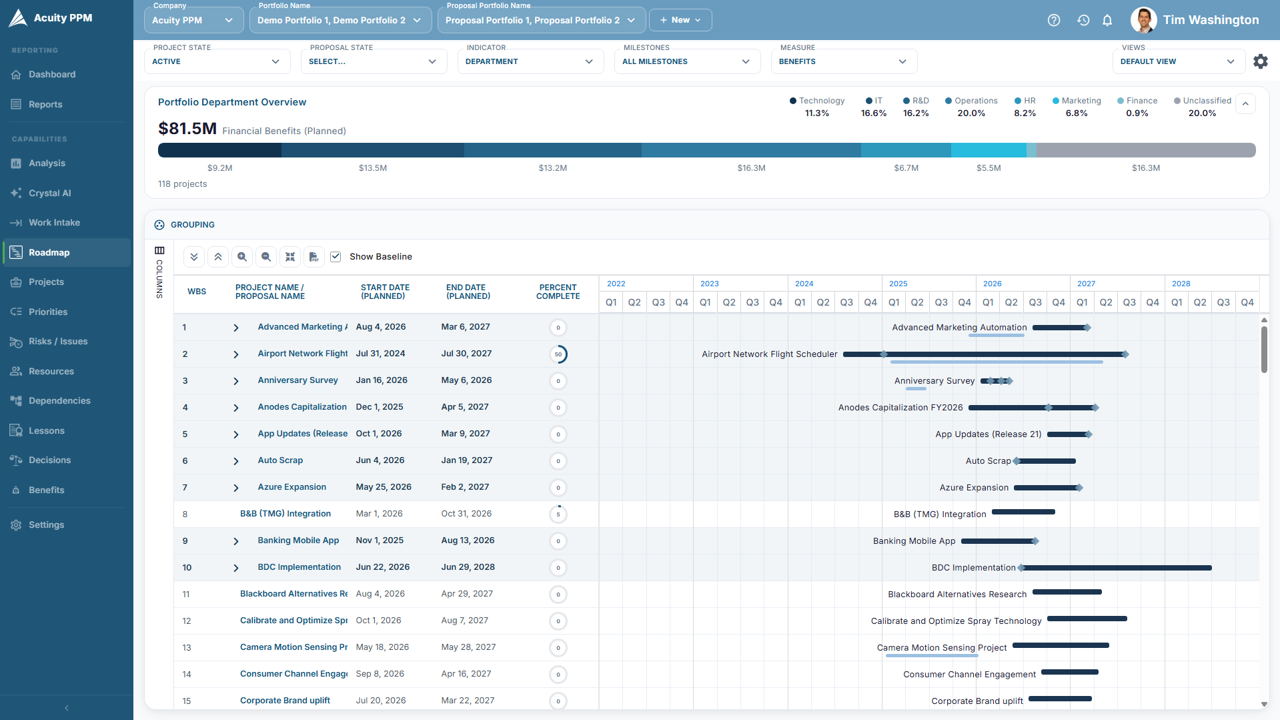Screen dimensions: 1280x720
Task: Open the B&B (TMG) Integration link
Action: [285, 514]
